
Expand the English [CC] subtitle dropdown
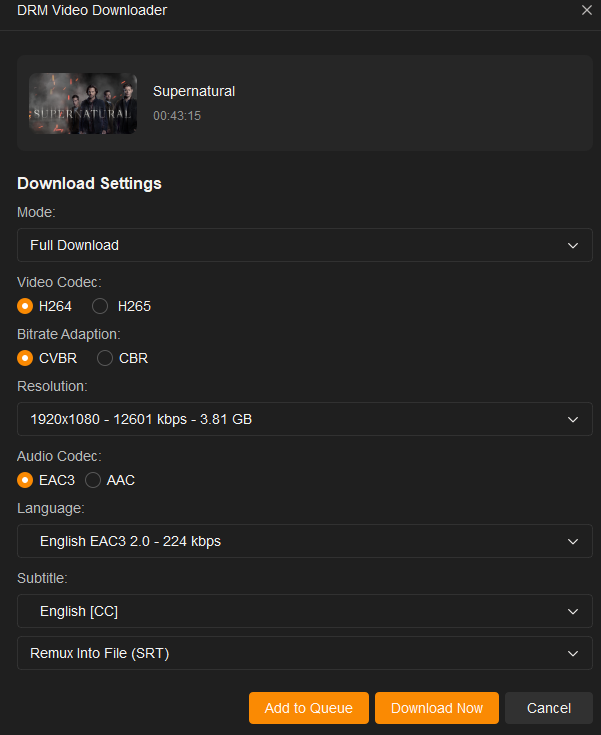click(x=304, y=611)
